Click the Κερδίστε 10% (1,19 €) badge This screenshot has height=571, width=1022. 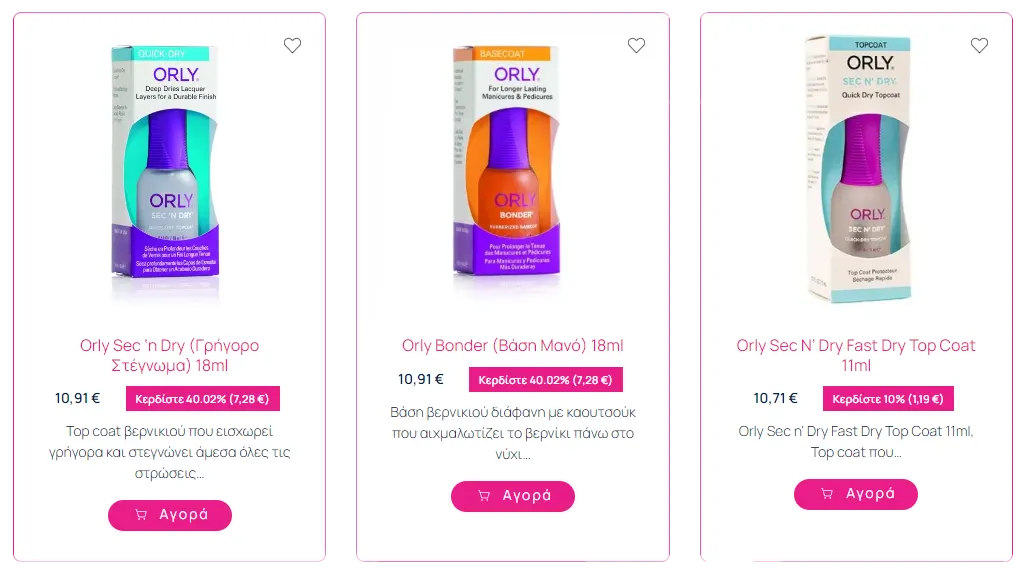tap(888, 399)
